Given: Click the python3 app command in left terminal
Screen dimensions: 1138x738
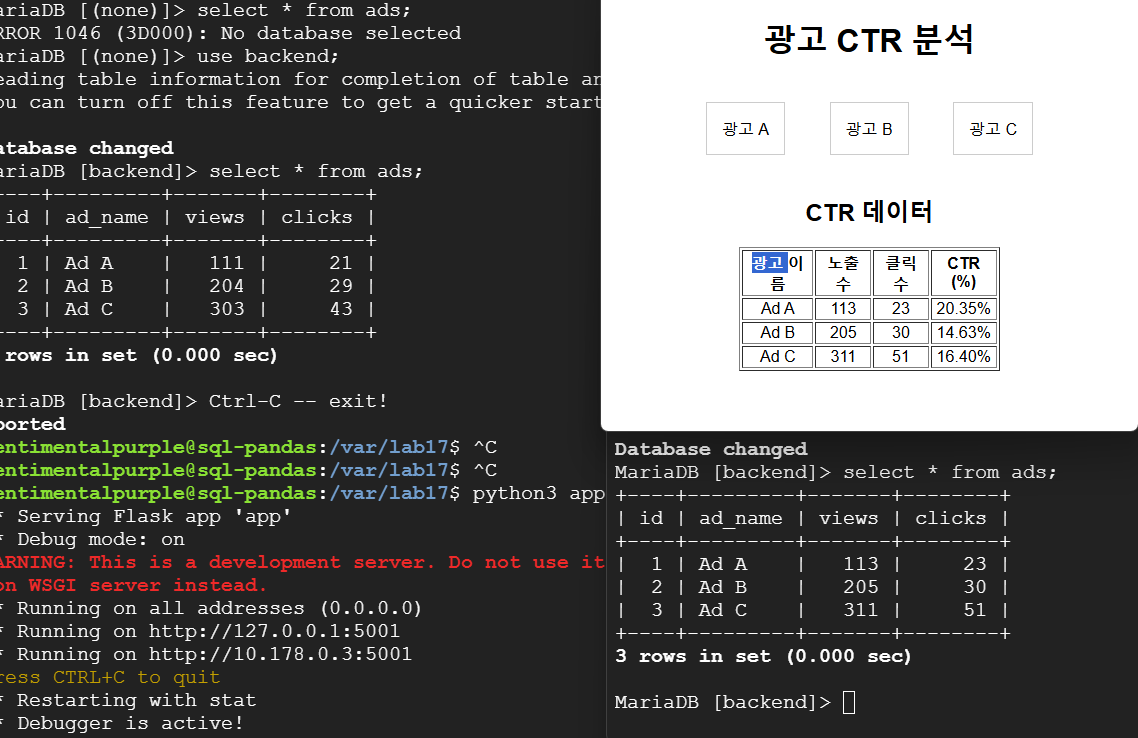Looking at the screenshot, I should coord(539,493).
